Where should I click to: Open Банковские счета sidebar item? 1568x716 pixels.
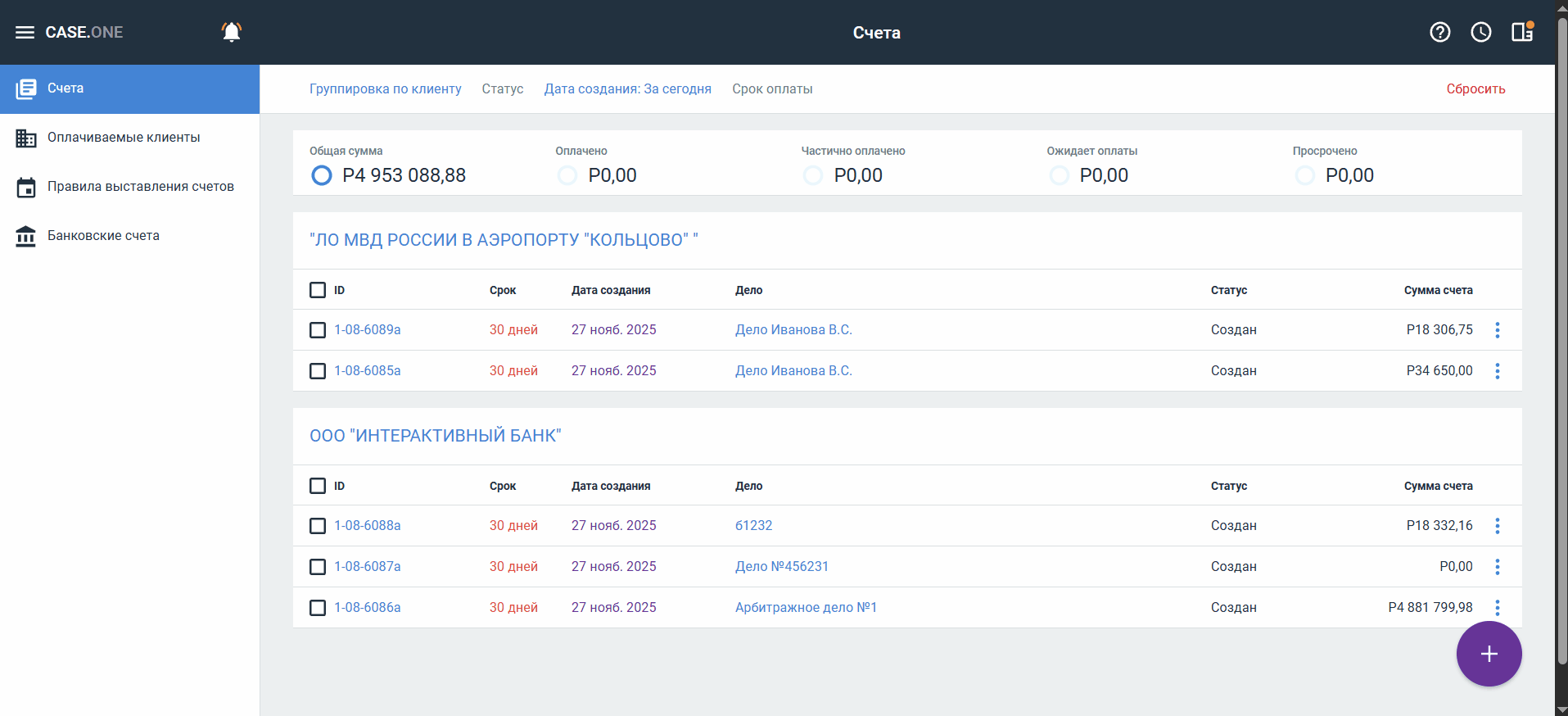[x=103, y=236]
